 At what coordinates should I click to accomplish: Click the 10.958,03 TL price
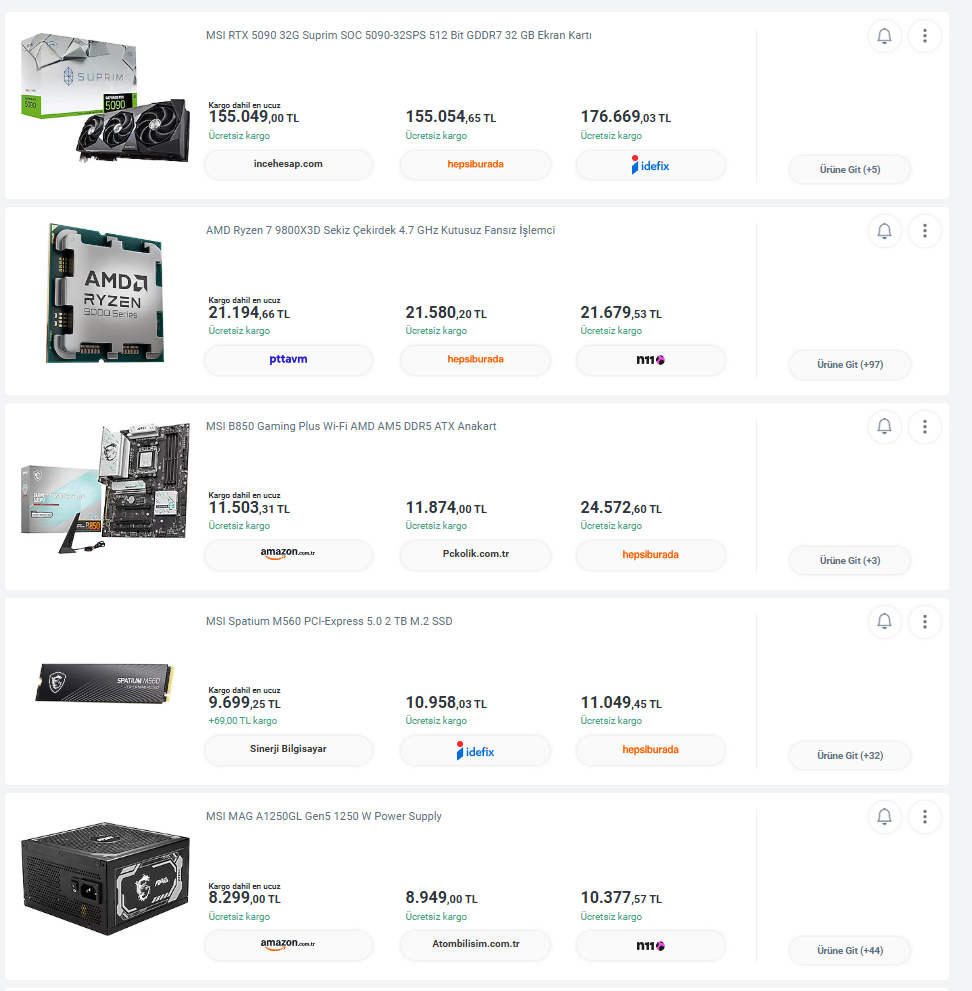(x=446, y=703)
